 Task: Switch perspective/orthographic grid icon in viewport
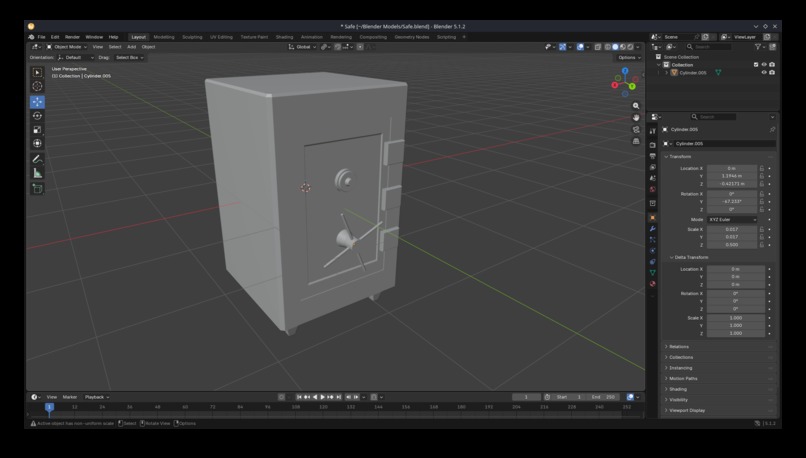click(636, 141)
